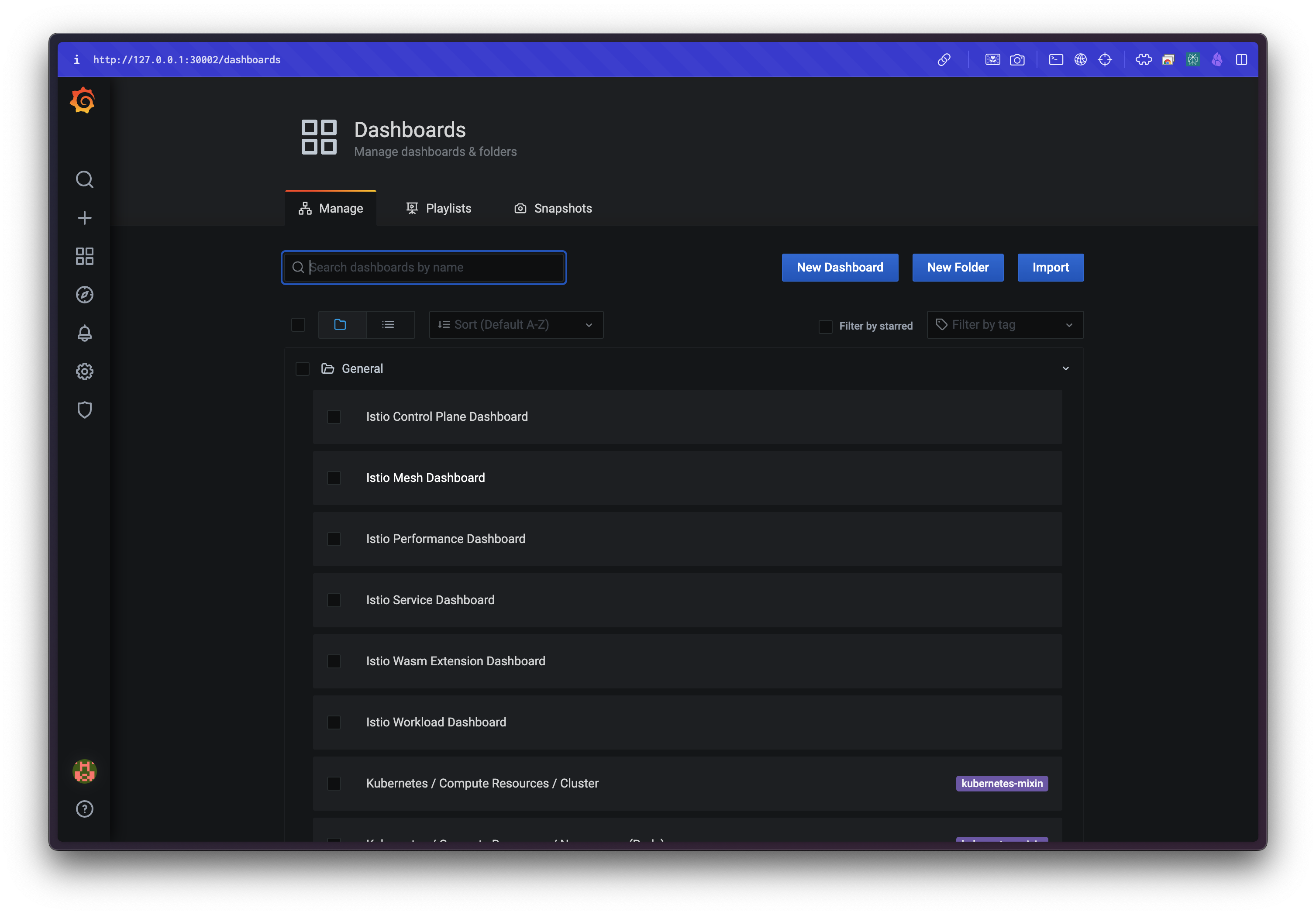
Task: Click the site info icon beside the URL
Action: click(x=77, y=59)
